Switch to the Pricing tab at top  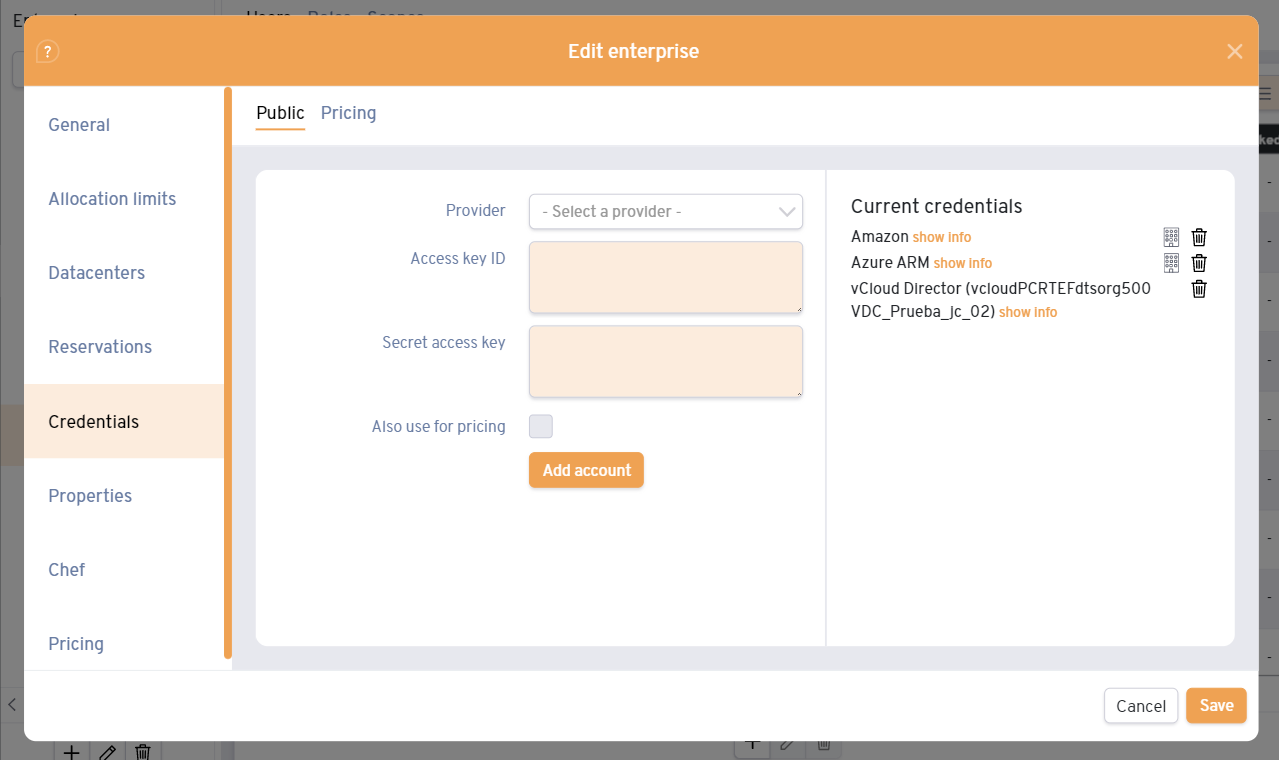point(348,113)
